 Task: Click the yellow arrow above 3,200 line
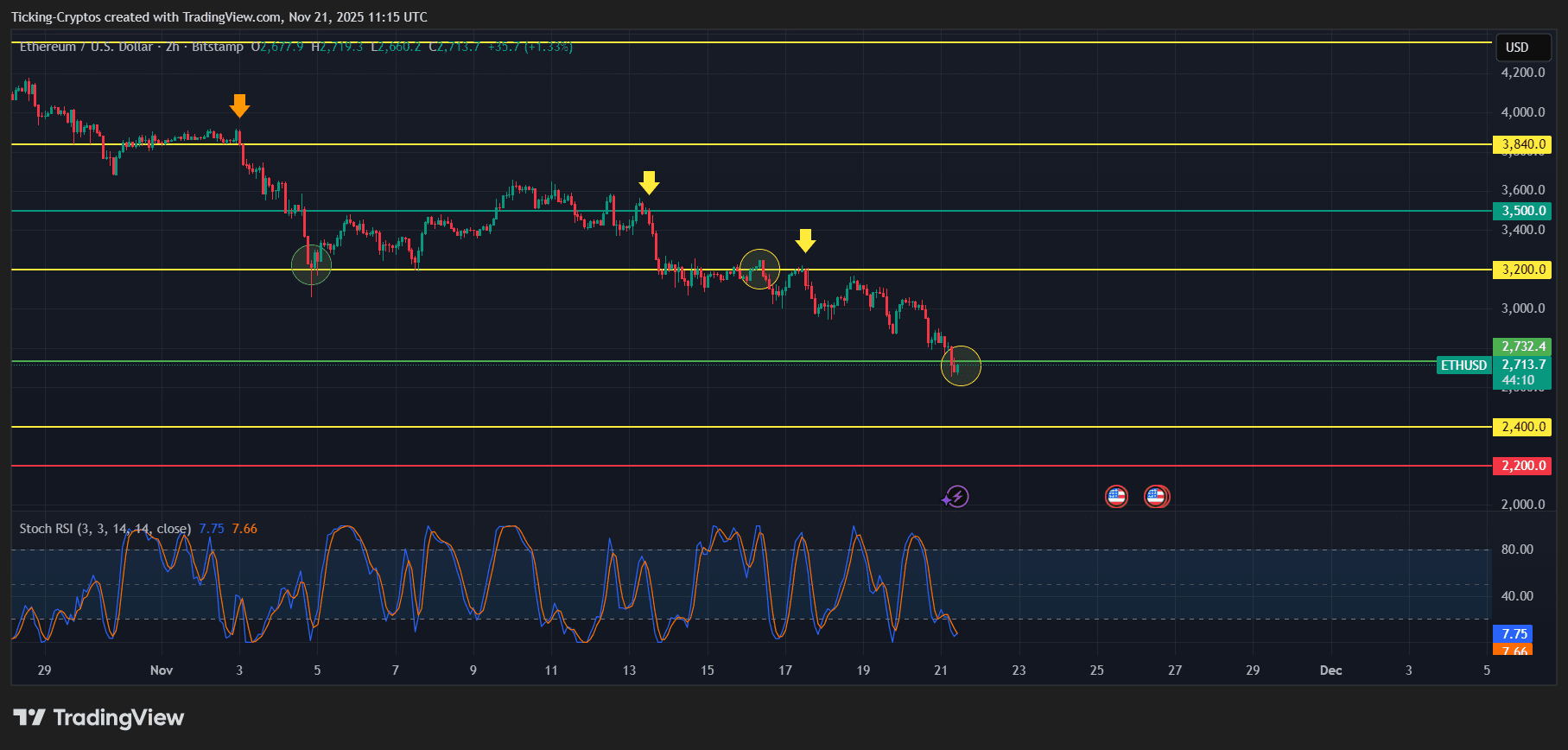click(805, 240)
